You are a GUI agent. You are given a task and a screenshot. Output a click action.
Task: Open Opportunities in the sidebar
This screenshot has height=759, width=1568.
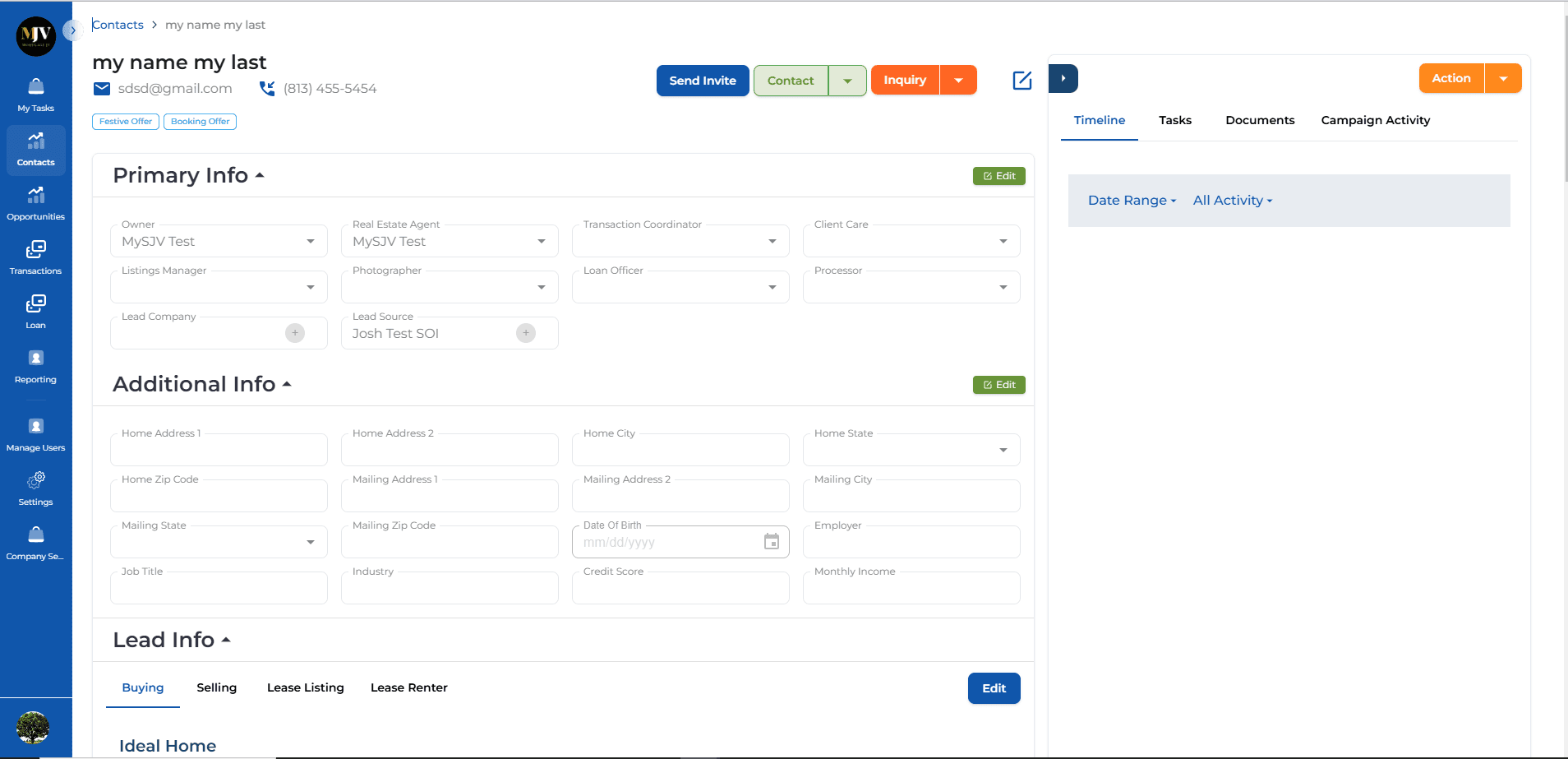click(36, 204)
